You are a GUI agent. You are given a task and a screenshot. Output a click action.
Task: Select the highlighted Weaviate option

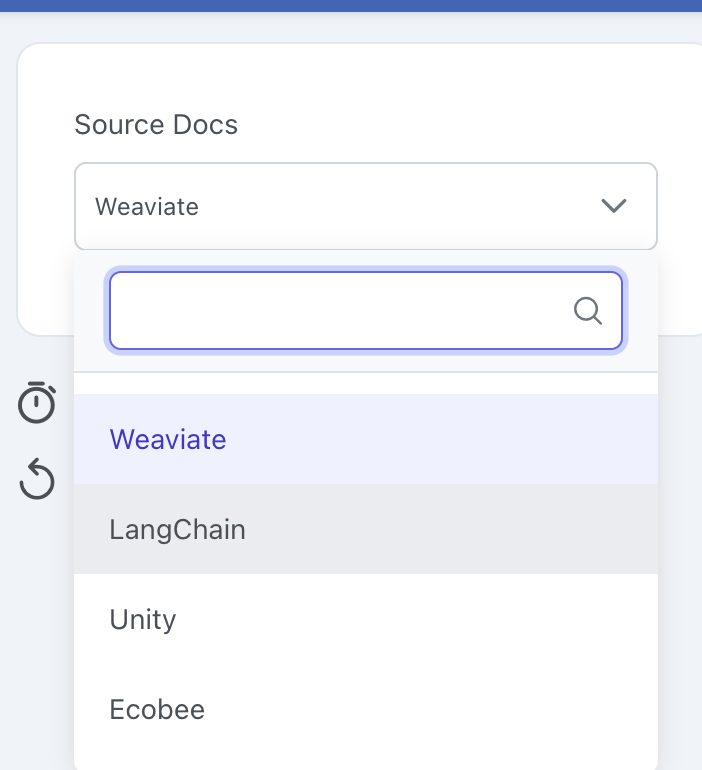(366, 439)
